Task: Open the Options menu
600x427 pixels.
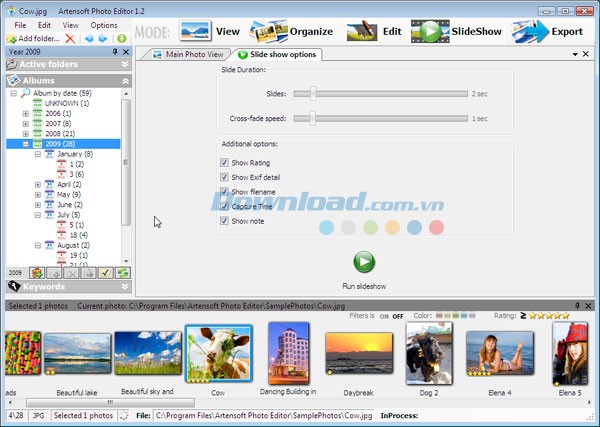Action: click(103, 25)
